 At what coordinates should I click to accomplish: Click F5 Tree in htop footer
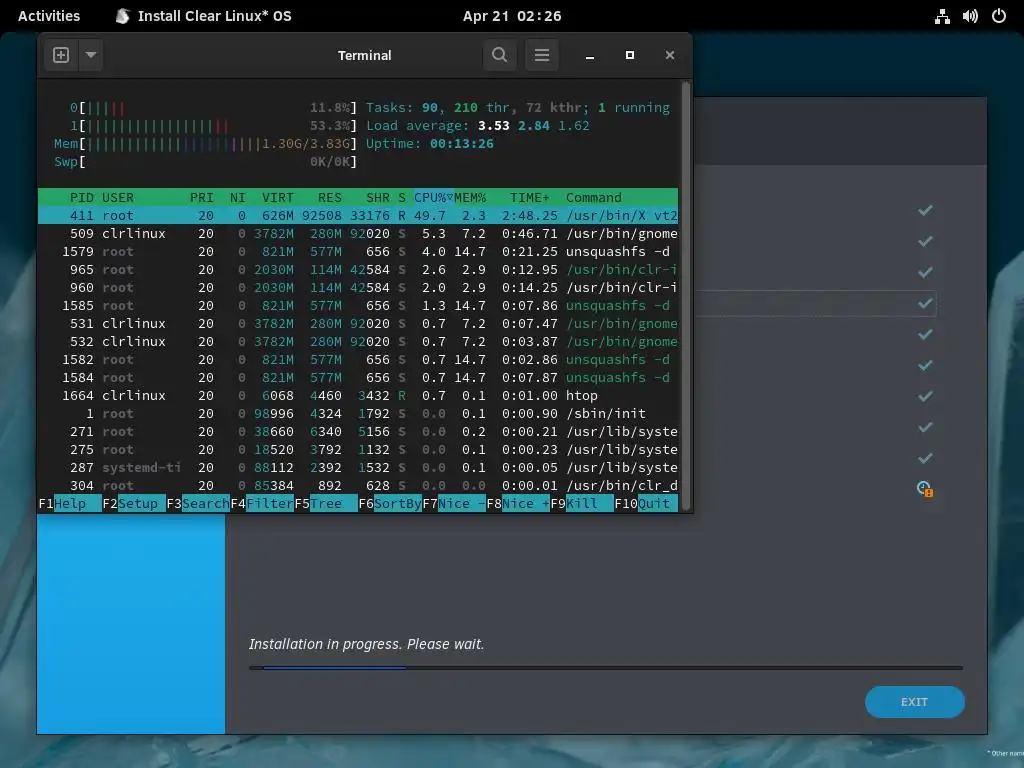(326, 504)
